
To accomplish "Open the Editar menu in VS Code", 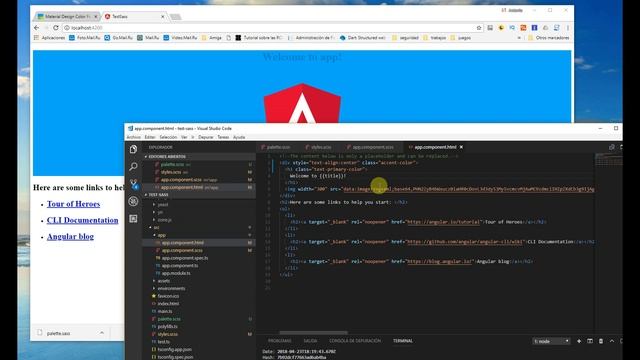I will pyautogui.click(x=150, y=137).
